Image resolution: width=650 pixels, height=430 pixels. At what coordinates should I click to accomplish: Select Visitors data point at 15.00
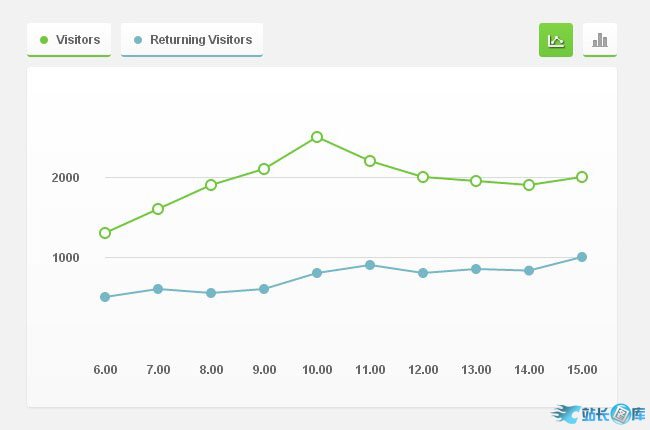click(582, 177)
